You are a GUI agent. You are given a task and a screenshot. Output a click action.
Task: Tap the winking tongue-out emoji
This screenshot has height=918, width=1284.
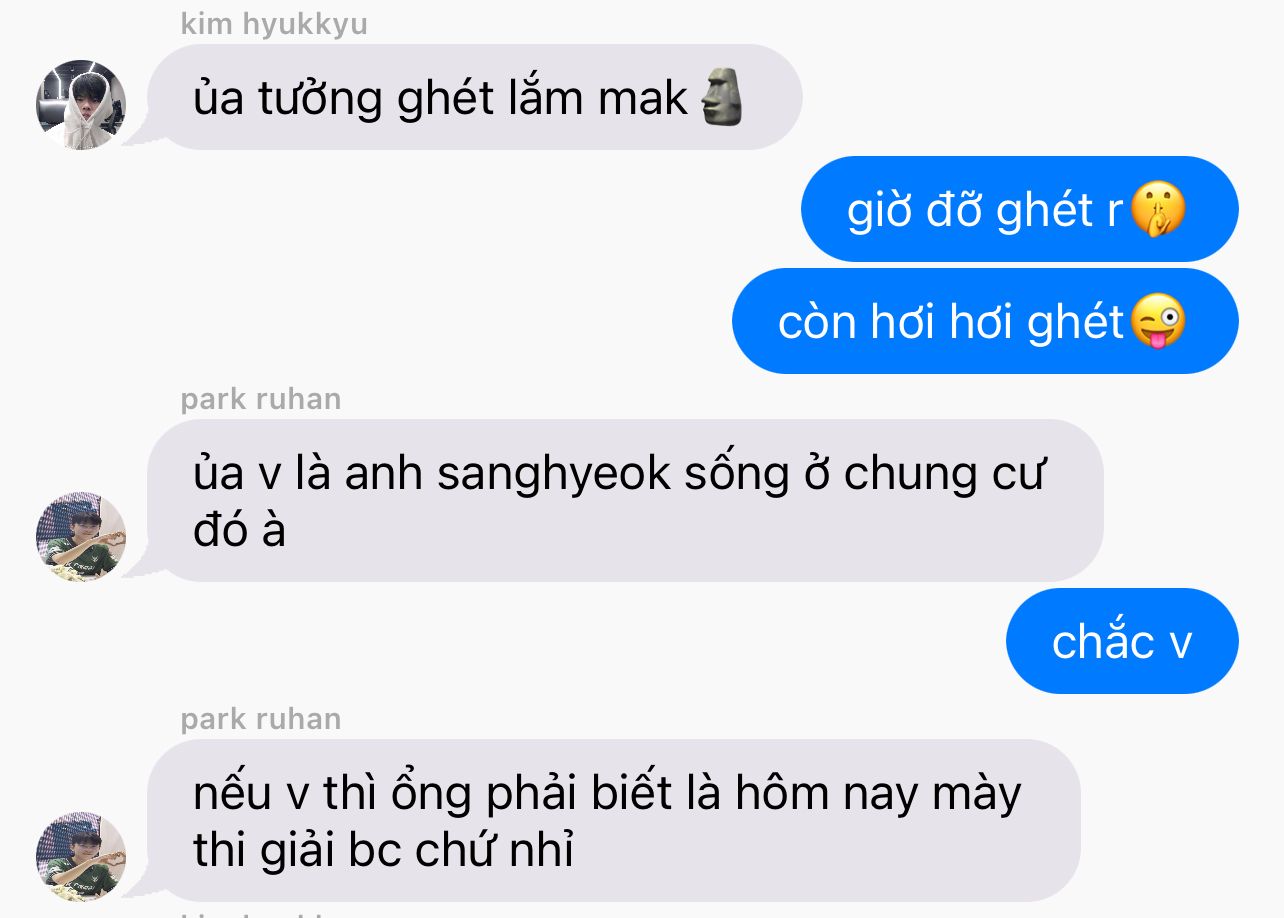tap(1158, 322)
